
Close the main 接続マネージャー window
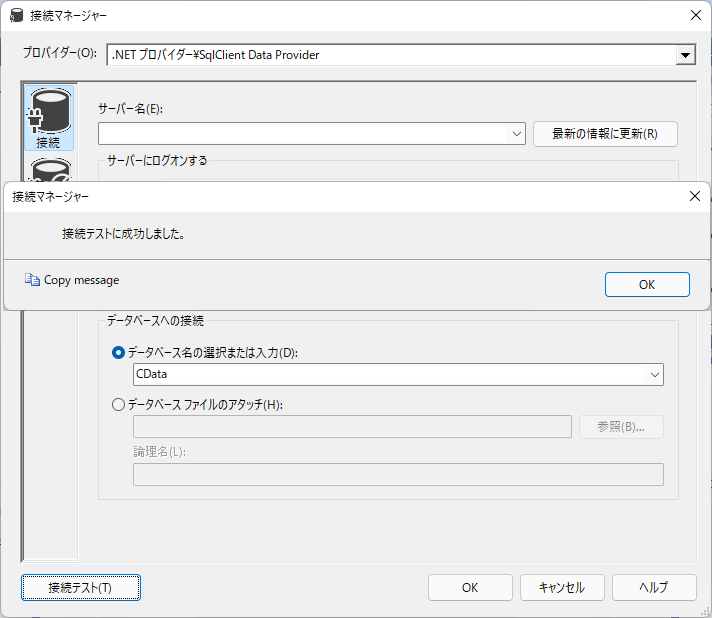pyautogui.click(x=696, y=15)
